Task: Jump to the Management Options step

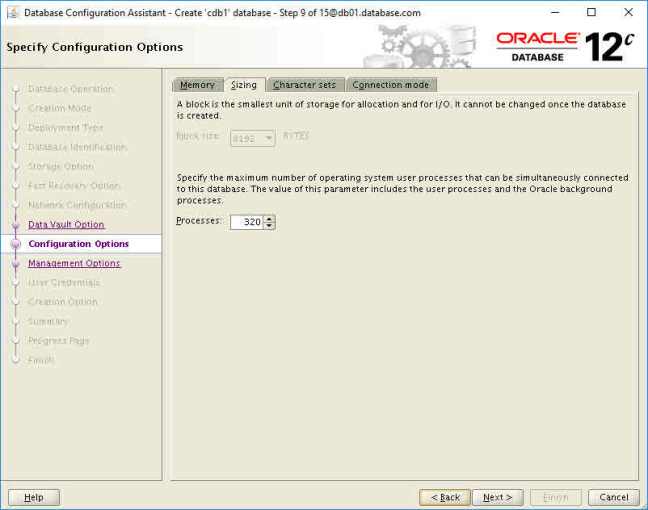Action: point(74,264)
